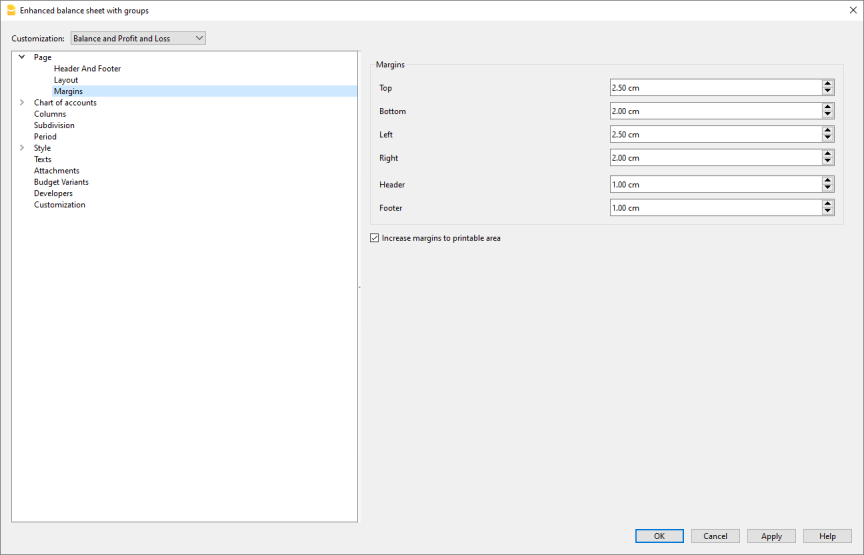Decrease Header margin with down arrow
This screenshot has height=555, width=864.
828,188
